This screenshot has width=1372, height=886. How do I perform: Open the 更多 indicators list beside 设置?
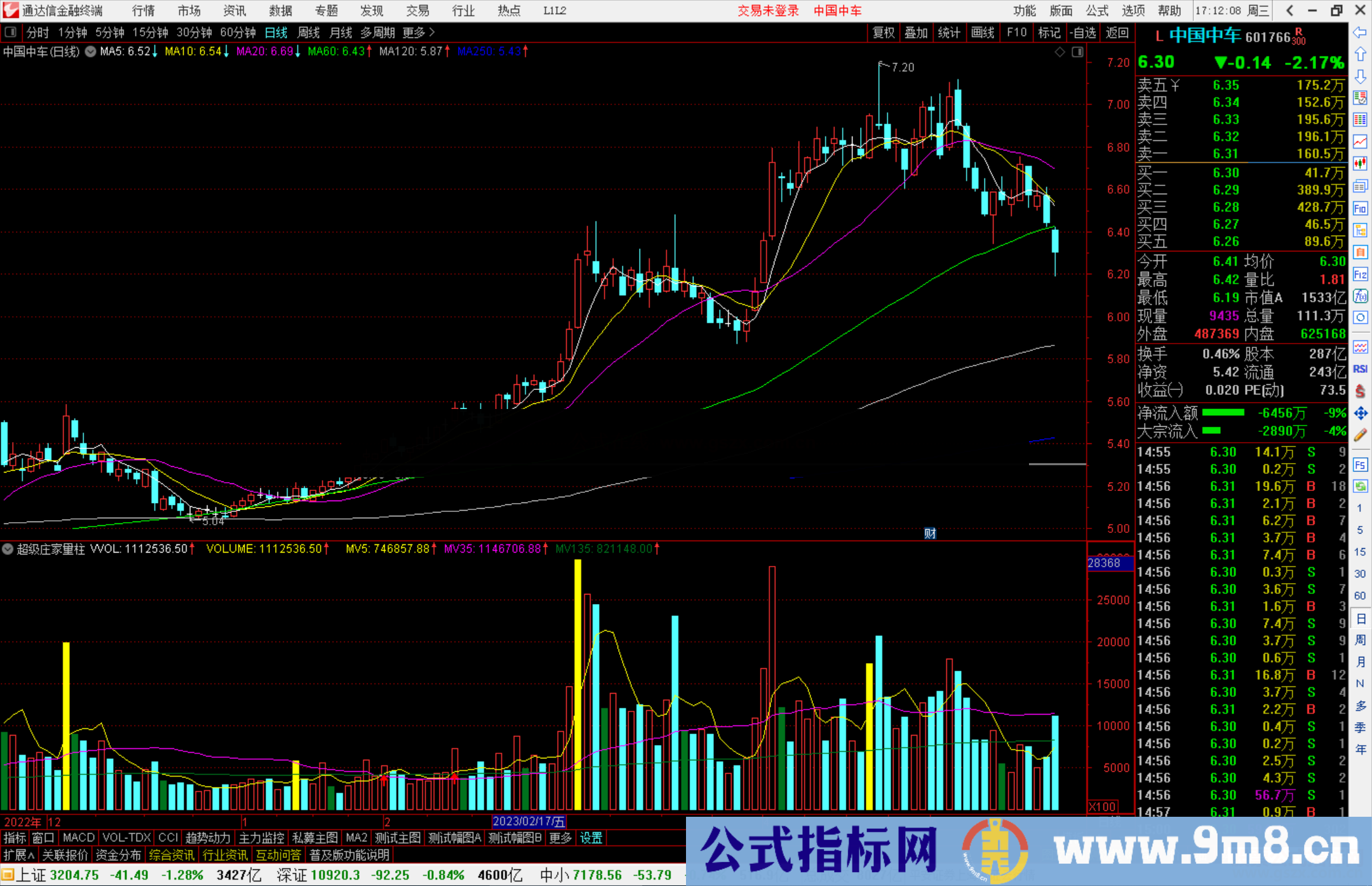(x=560, y=838)
